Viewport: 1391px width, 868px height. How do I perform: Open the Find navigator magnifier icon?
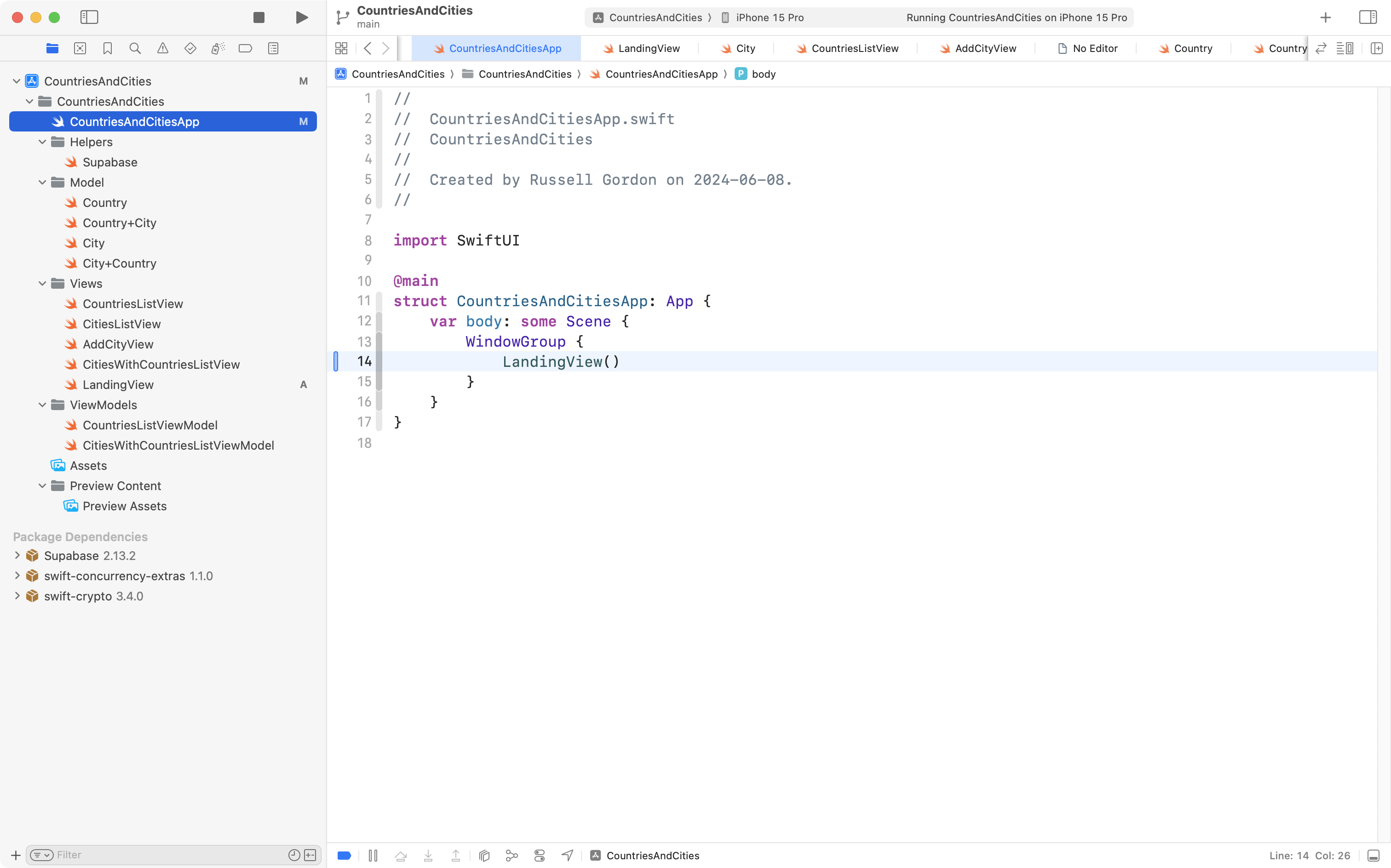pos(135,48)
